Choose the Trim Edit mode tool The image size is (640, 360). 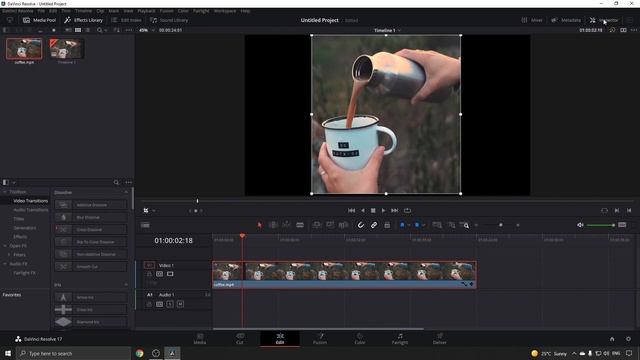pyautogui.click(x=273, y=225)
